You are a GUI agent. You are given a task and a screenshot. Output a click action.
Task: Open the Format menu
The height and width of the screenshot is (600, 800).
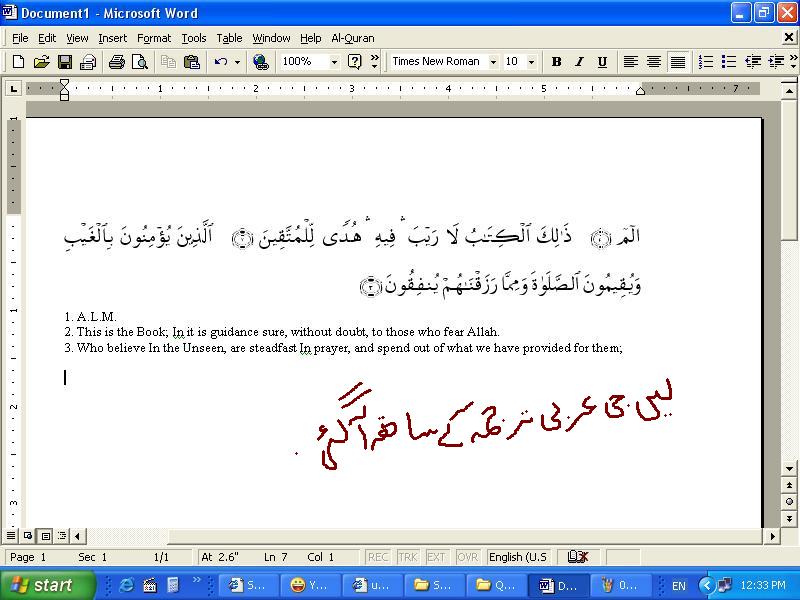click(154, 38)
